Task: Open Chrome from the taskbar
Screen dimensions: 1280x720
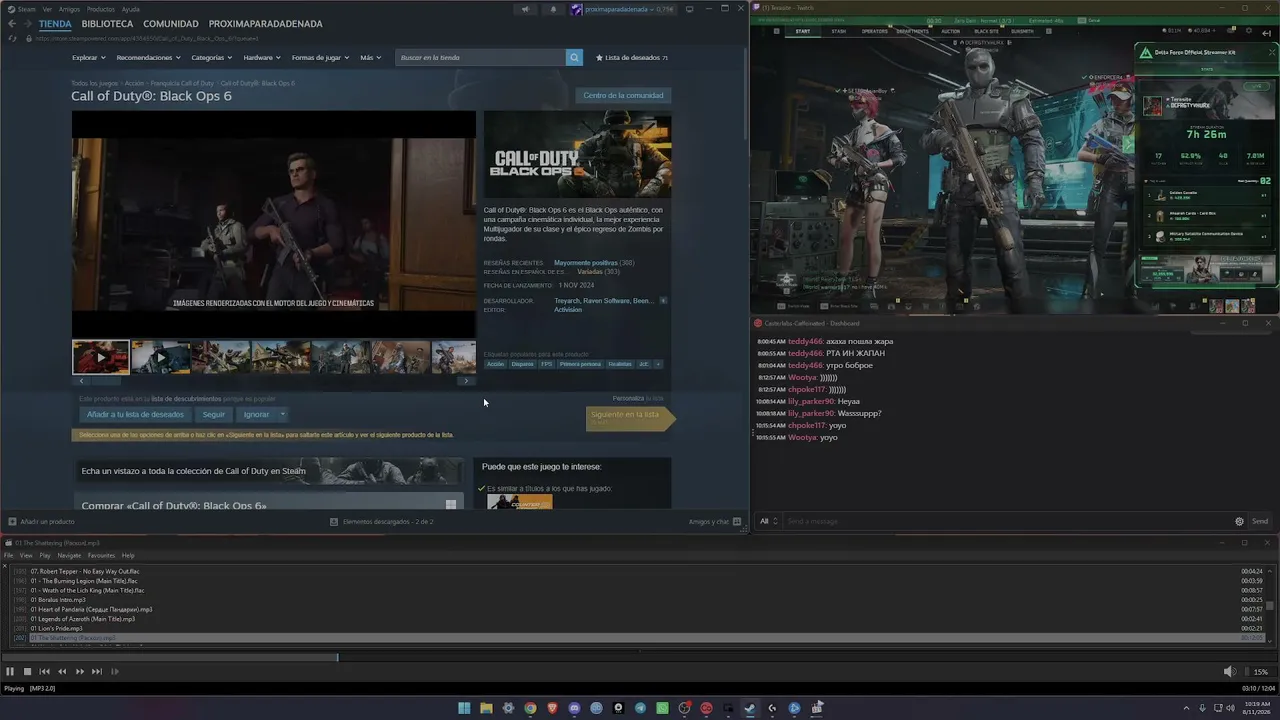Action: (530, 708)
